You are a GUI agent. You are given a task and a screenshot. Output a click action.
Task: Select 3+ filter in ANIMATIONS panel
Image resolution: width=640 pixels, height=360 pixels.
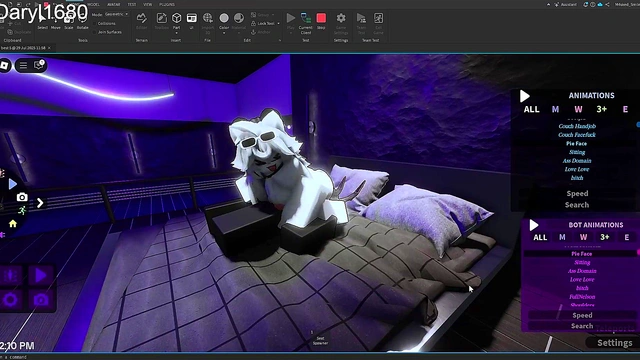click(x=602, y=109)
